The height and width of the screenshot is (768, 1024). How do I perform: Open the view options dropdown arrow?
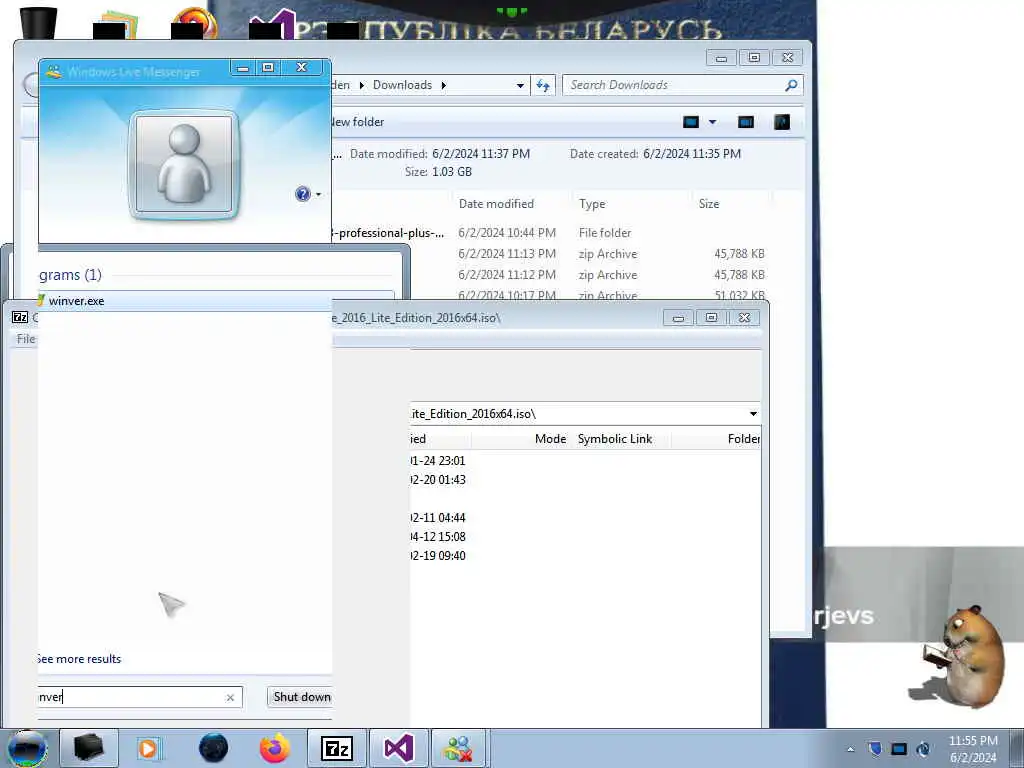[712, 122]
